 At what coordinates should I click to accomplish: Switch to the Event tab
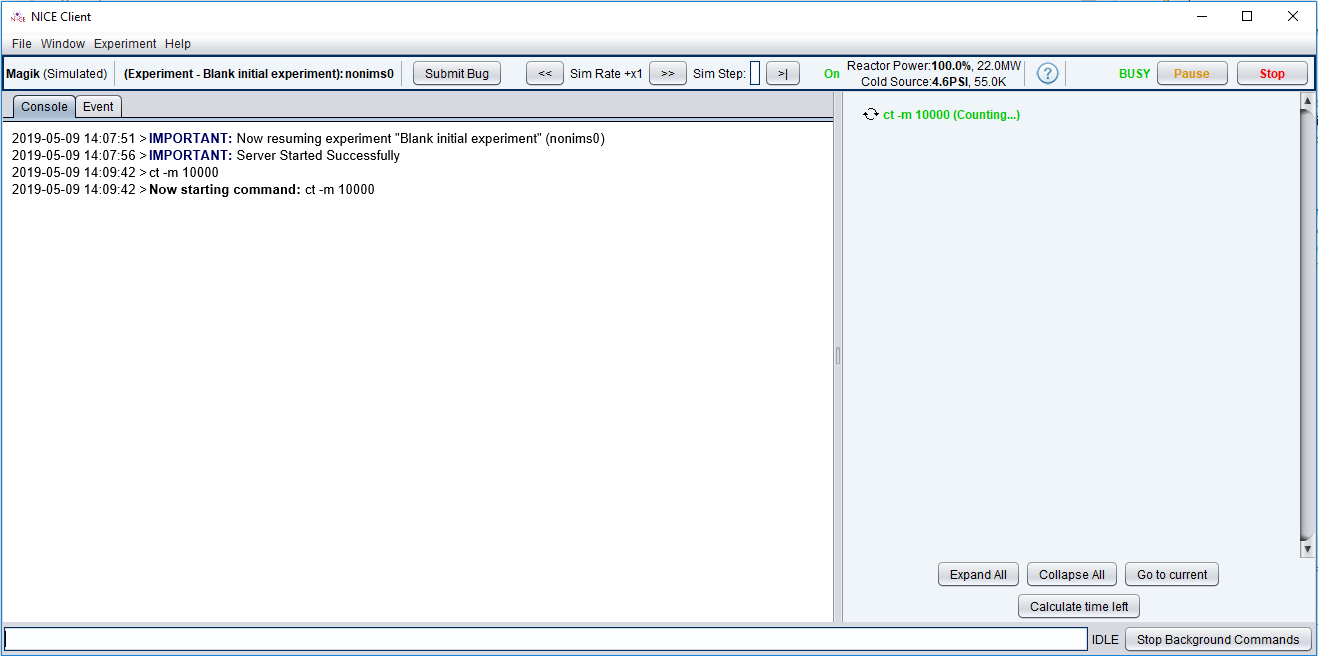(x=98, y=107)
